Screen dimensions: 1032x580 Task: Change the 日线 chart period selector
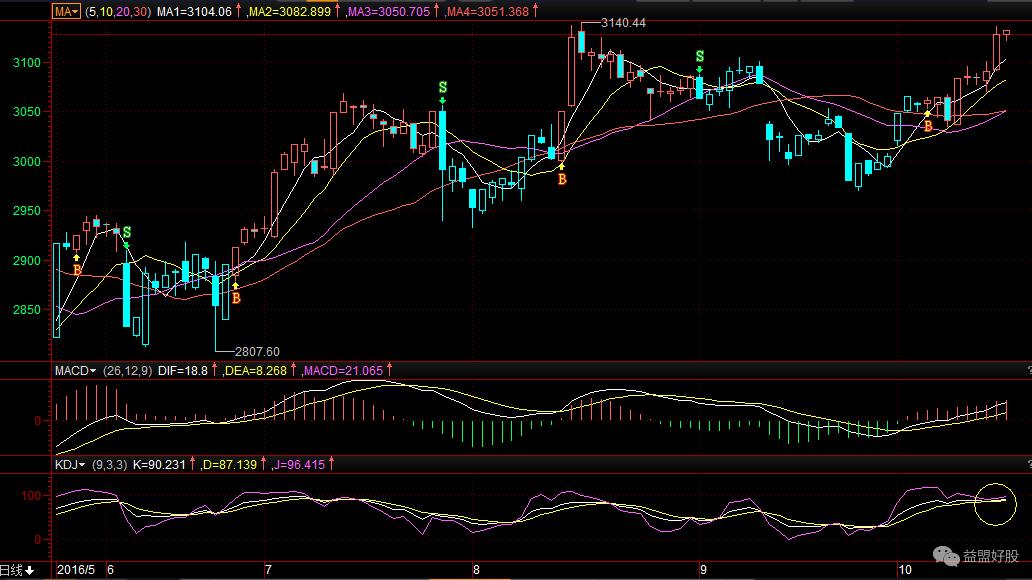(18, 570)
